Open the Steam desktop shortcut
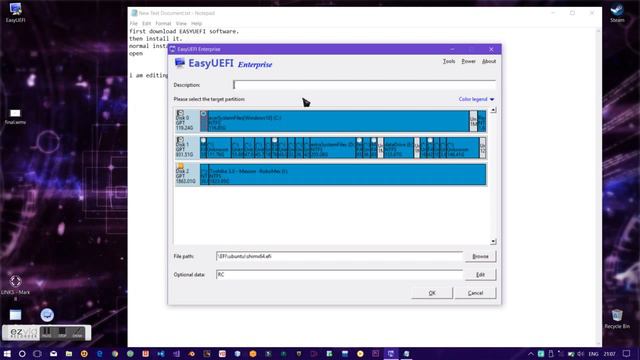The width and height of the screenshot is (640, 360). (617, 12)
